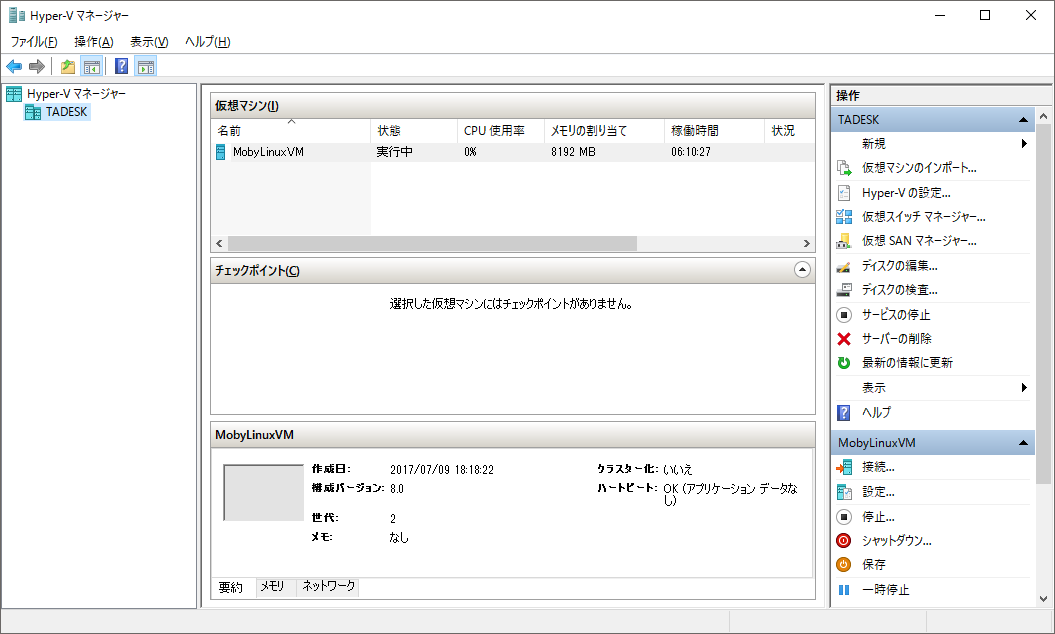Click the Back arrow toolbar icon
This screenshot has height=634, width=1055.
tap(14, 67)
